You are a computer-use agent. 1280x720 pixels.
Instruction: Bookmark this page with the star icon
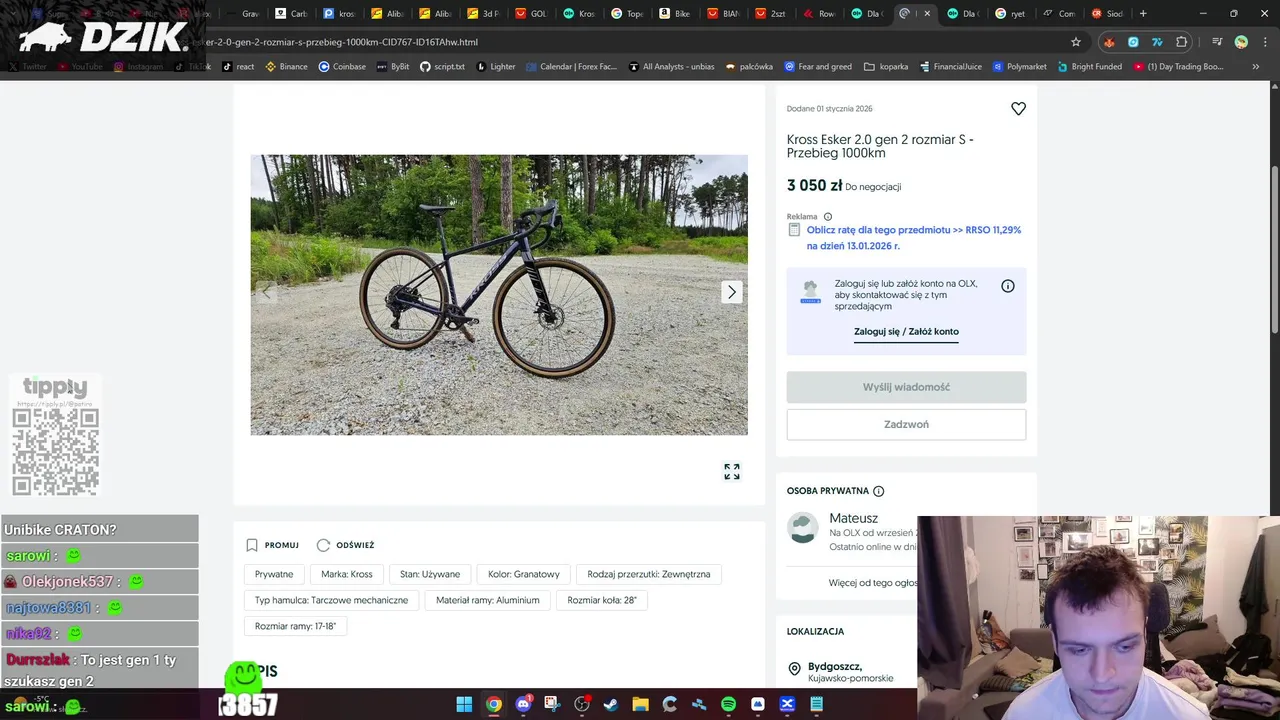tap(1076, 42)
